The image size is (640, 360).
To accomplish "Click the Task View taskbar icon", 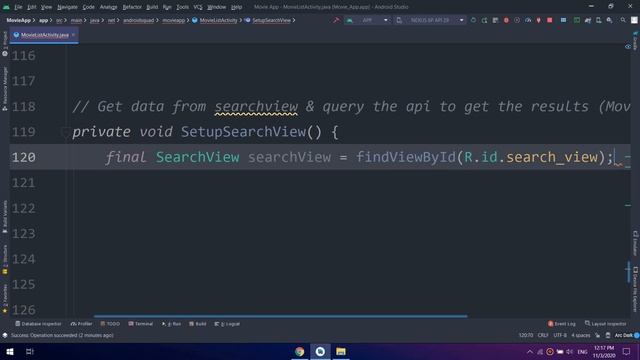I will [x=30, y=351].
